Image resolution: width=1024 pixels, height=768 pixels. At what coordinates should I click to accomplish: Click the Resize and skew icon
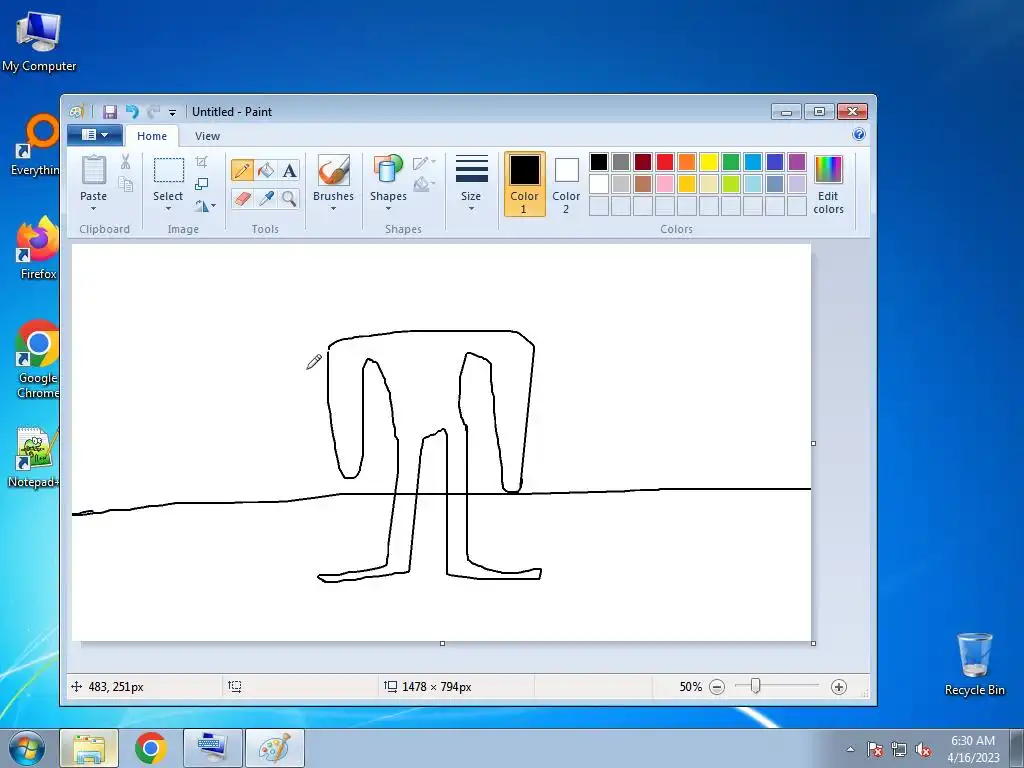point(202,184)
